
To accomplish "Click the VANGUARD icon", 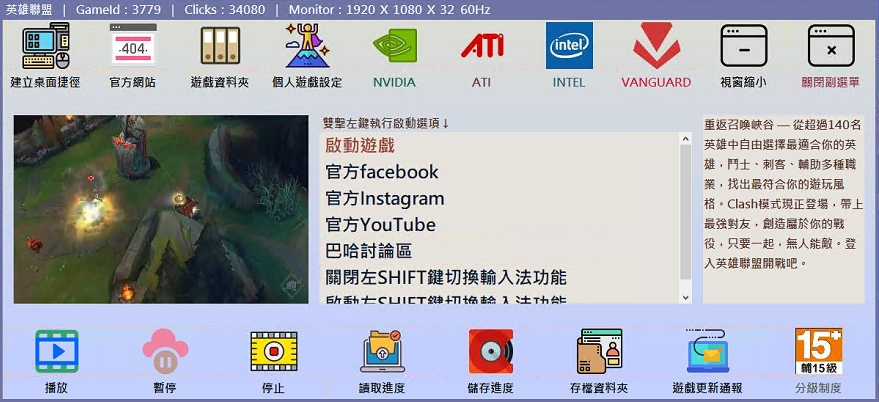I will [656, 45].
